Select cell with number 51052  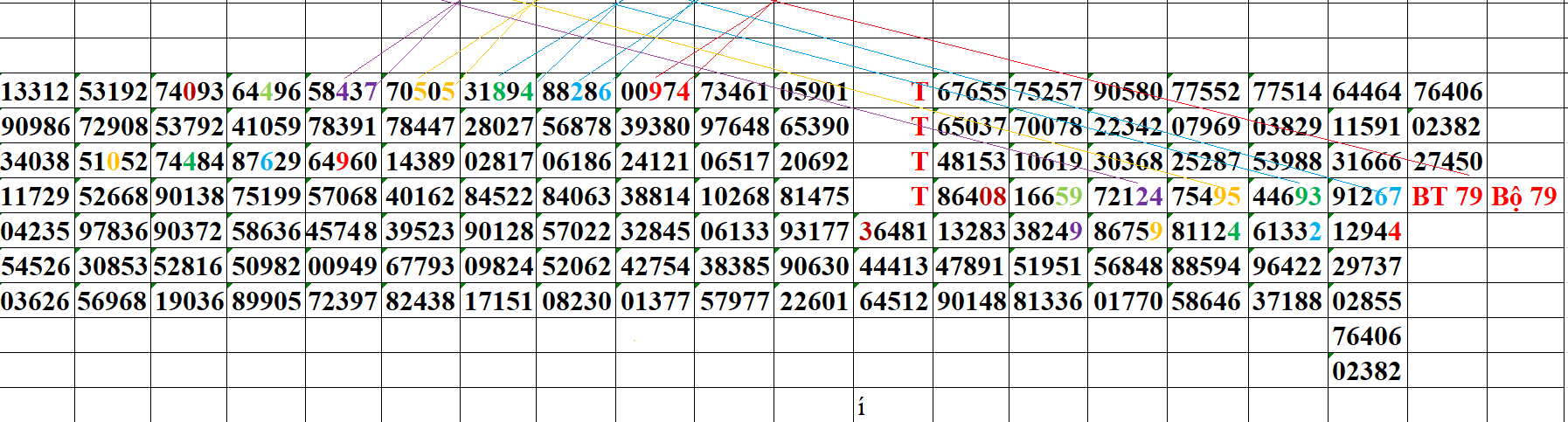pyautogui.click(x=113, y=162)
